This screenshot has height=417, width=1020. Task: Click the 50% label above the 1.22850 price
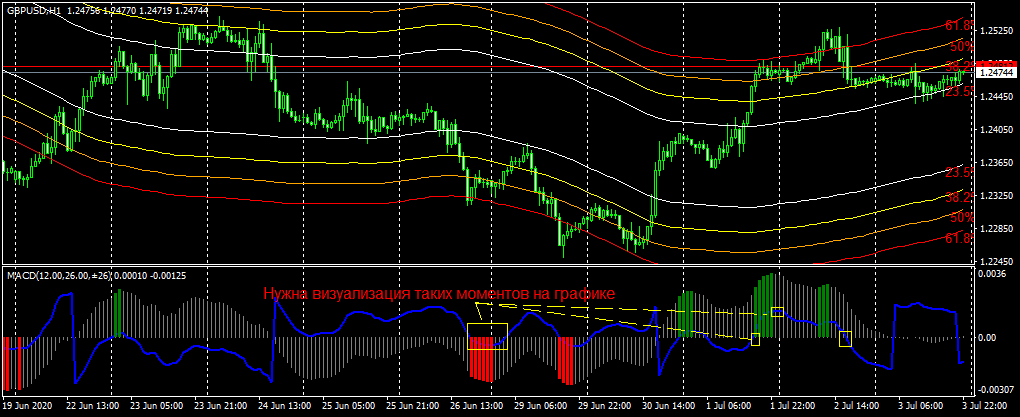click(x=961, y=217)
